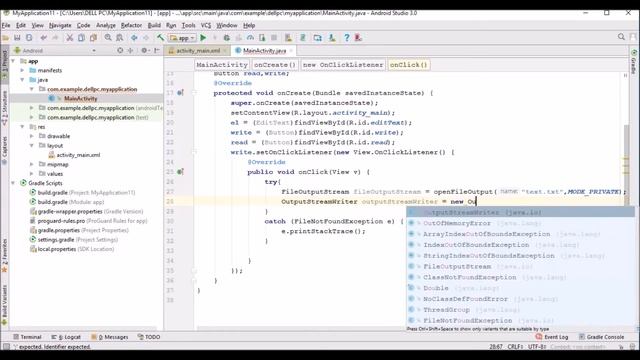Screen dimensions: 640x360
Task: Open the Event Log panel
Action: coord(552,337)
